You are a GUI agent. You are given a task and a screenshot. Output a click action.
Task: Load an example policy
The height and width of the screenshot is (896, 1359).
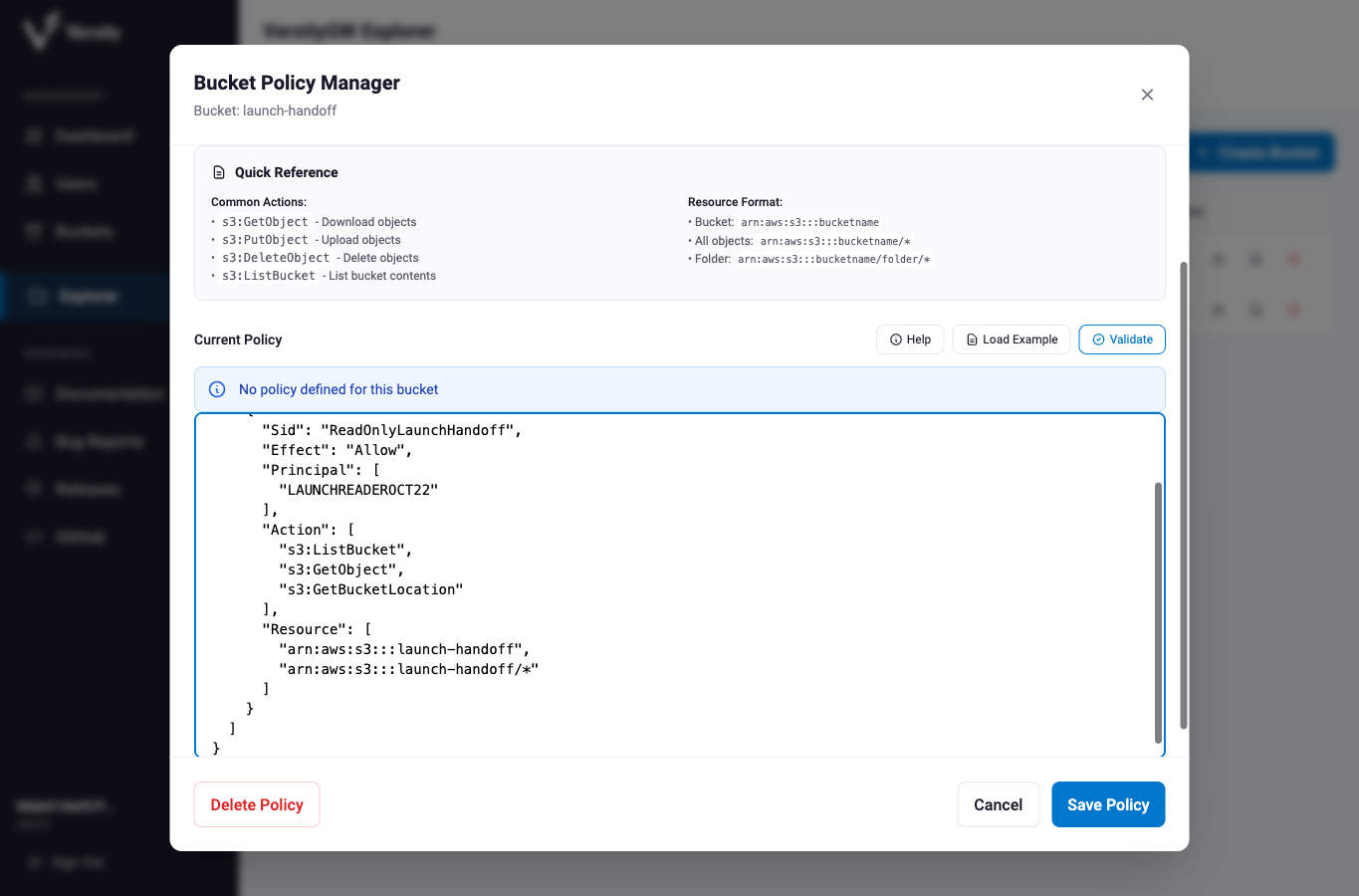(1012, 339)
